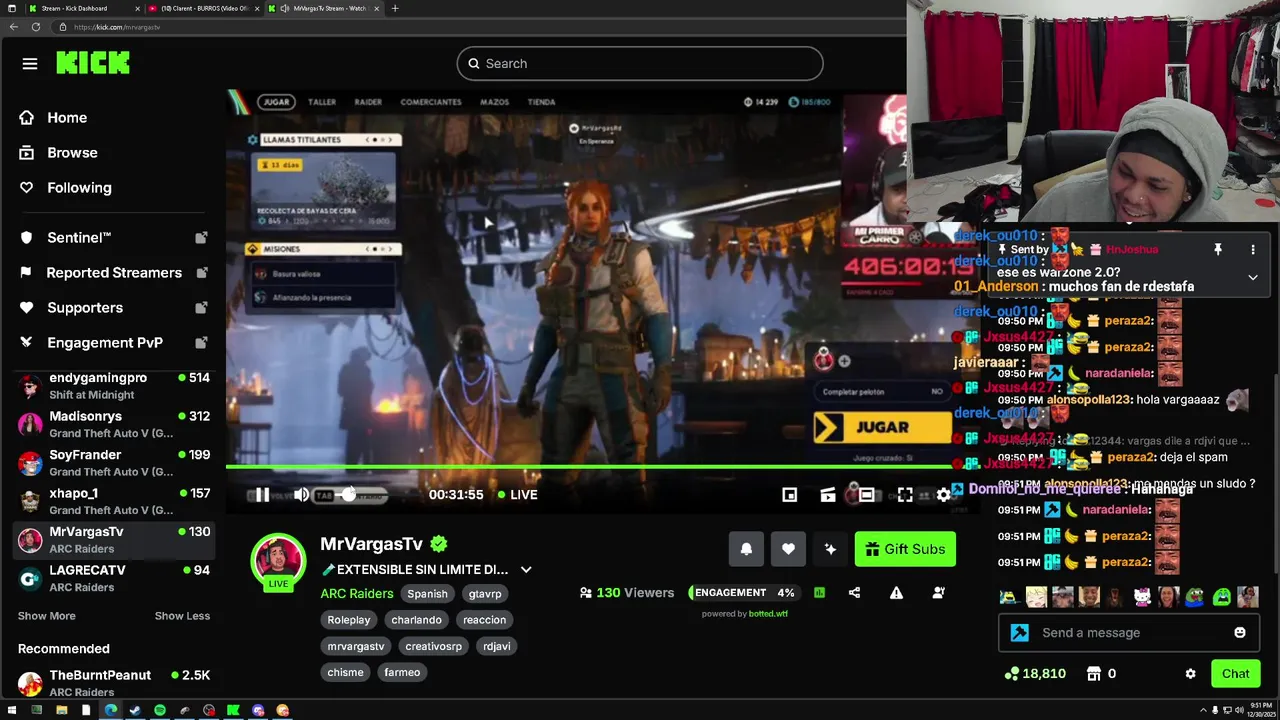This screenshot has width=1280, height=720.
Task: Open the clip creation icon
Action: (x=828, y=494)
